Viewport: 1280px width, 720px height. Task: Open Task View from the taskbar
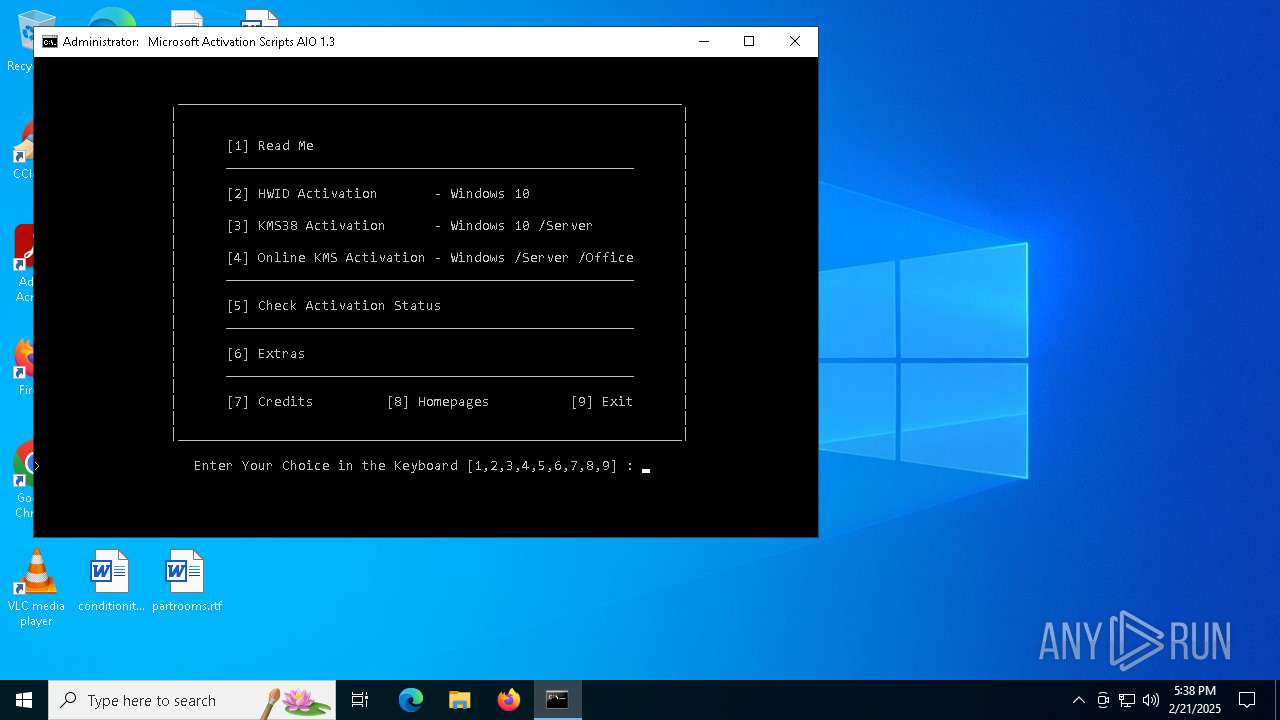coord(360,700)
